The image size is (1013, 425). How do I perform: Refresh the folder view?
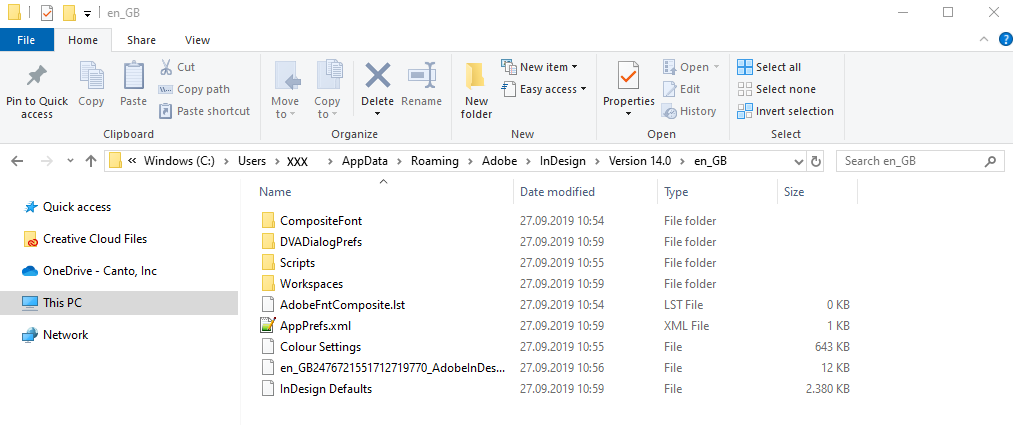pos(815,161)
